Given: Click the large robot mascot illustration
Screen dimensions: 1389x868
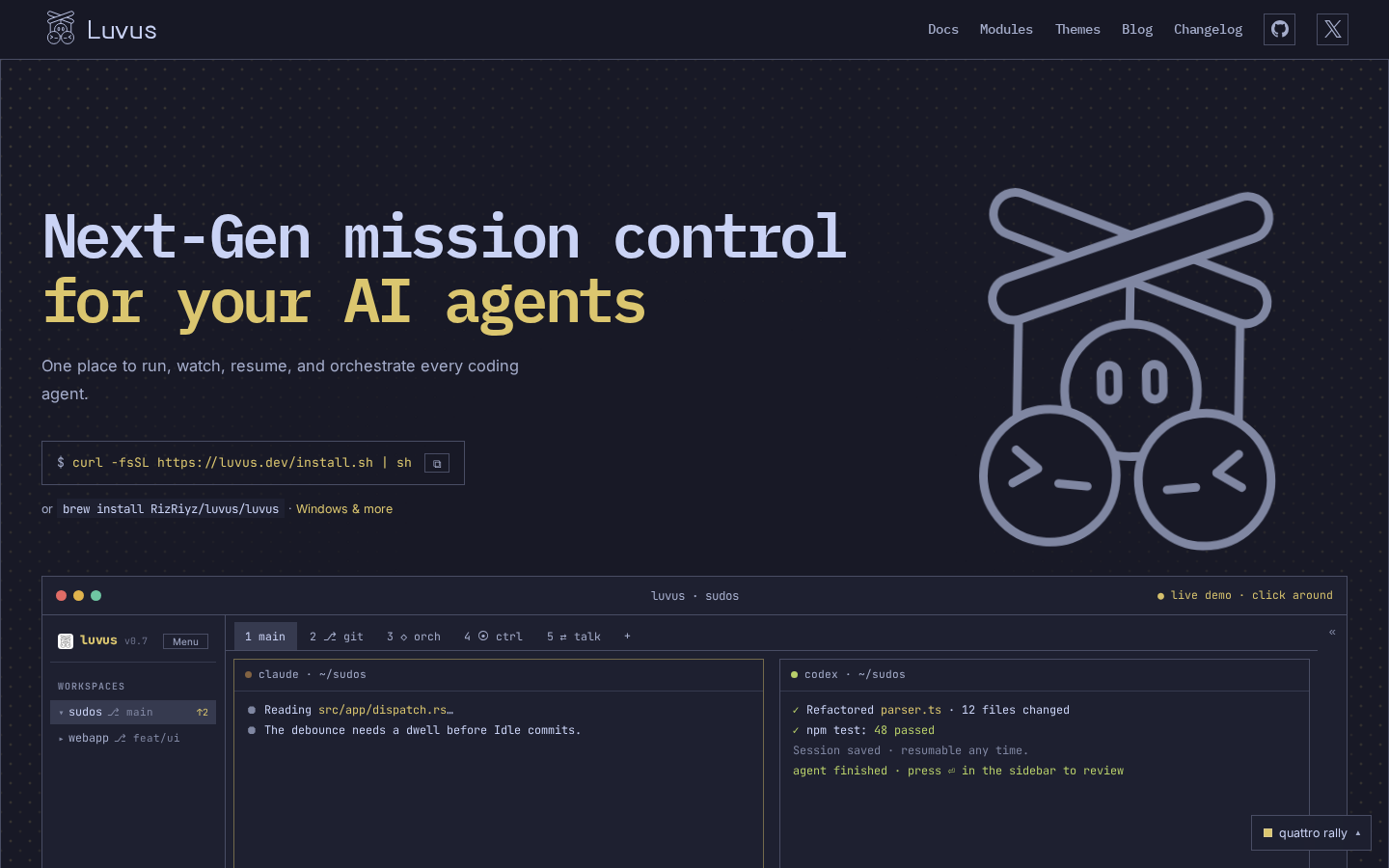Looking at the screenshot, I should 1128,368.
